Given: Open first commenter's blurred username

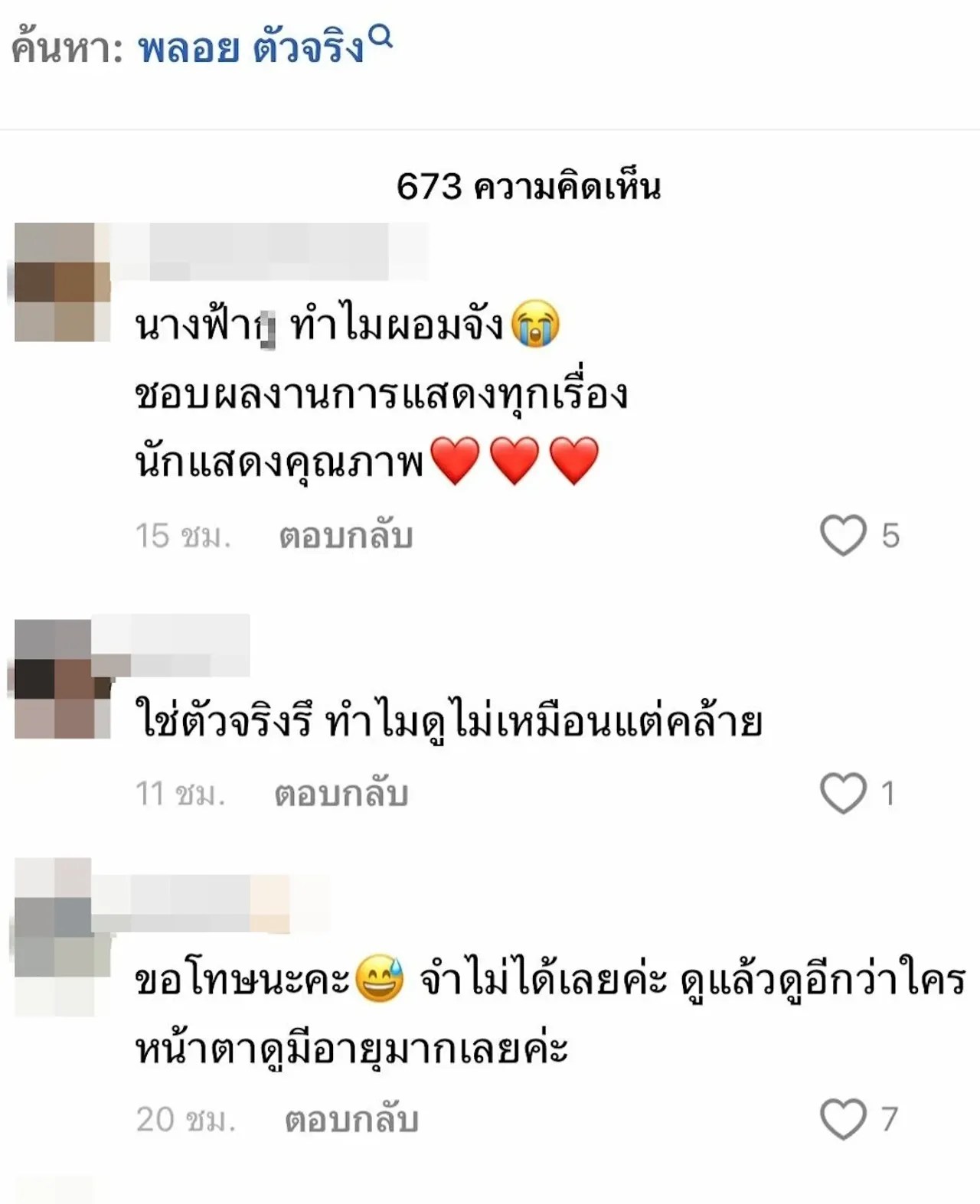Looking at the screenshot, I should click(x=269, y=251).
